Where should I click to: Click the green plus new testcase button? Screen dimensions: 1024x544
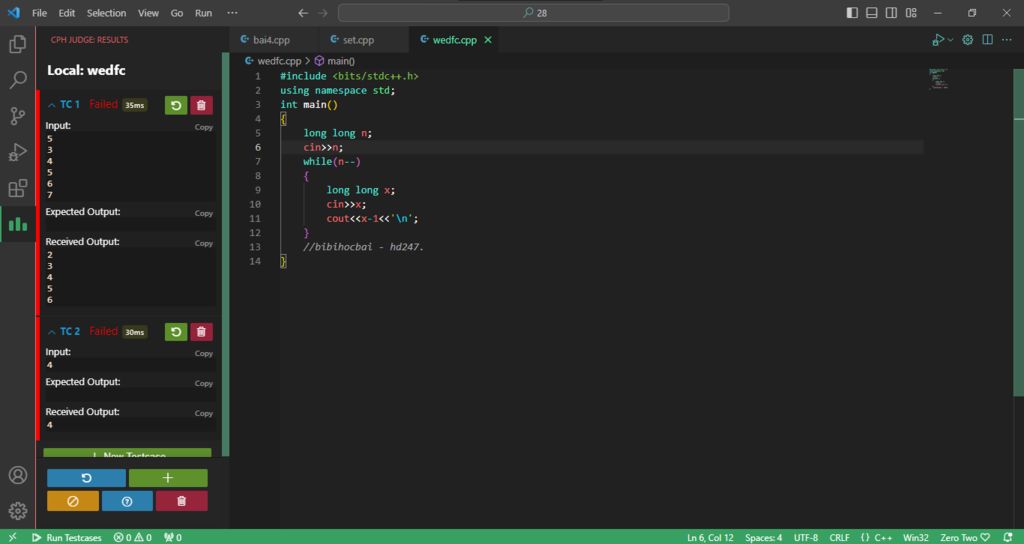pyautogui.click(x=168, y=478)
